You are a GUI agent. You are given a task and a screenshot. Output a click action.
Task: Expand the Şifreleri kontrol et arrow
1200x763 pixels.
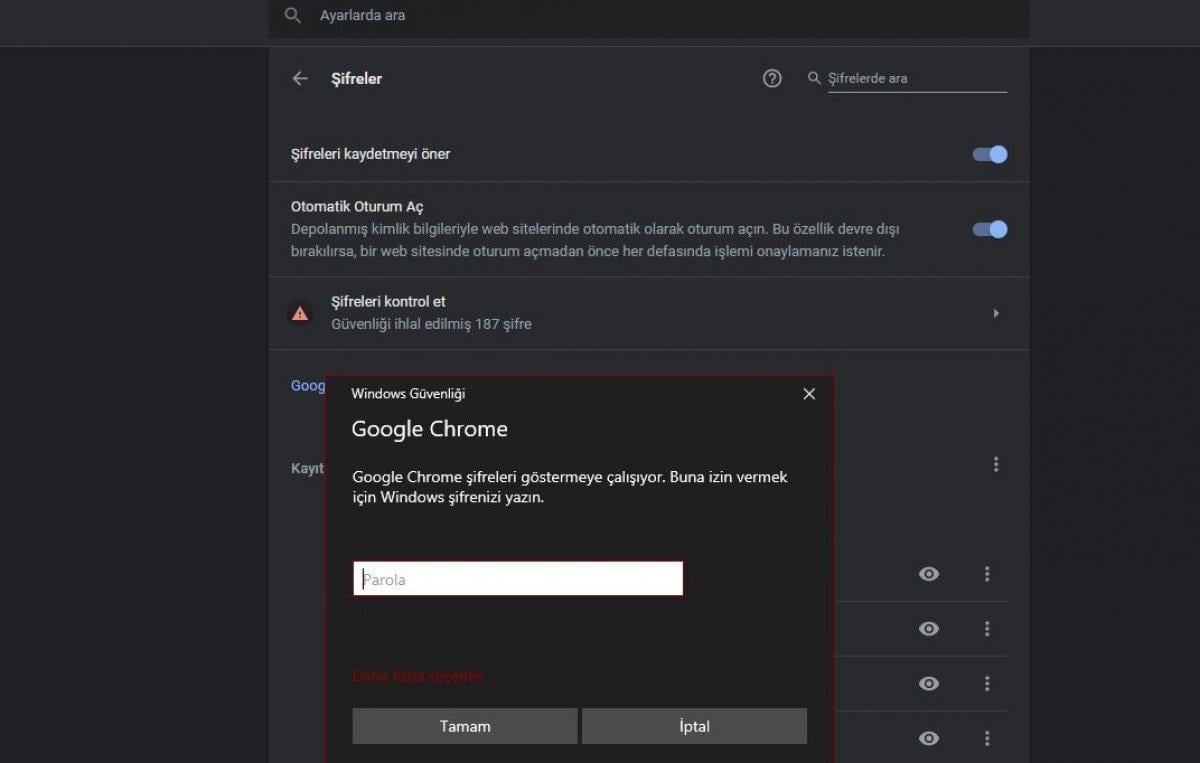coord(996,313)
